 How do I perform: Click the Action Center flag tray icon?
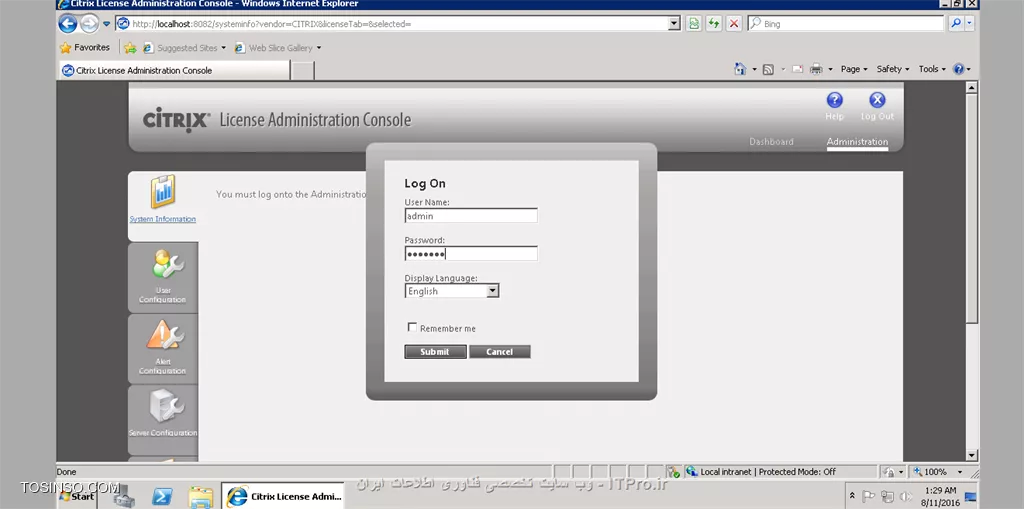tap(869, 497)
